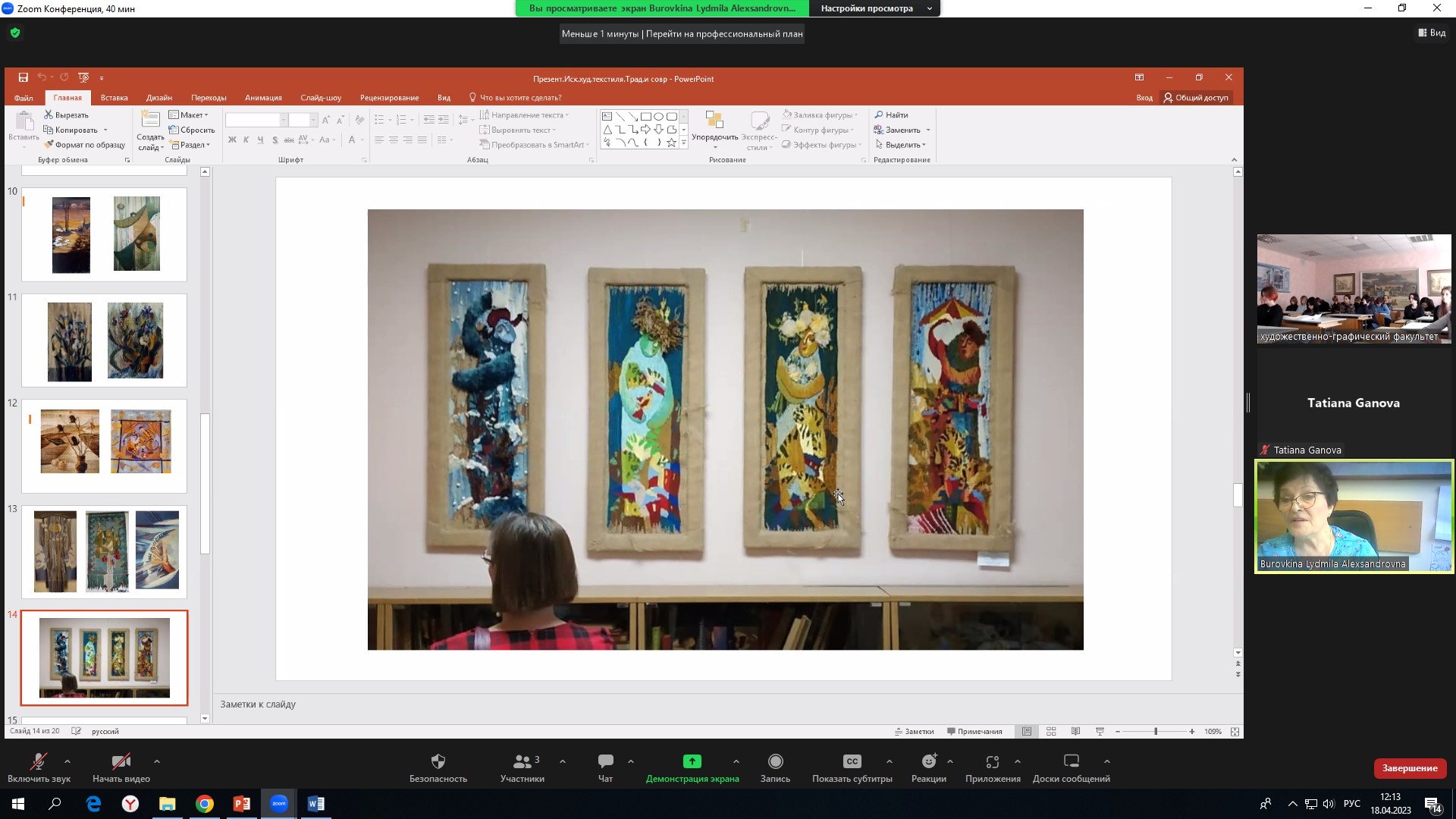
Task: Click the red Завершение button
Action: tap(1409, 768)
